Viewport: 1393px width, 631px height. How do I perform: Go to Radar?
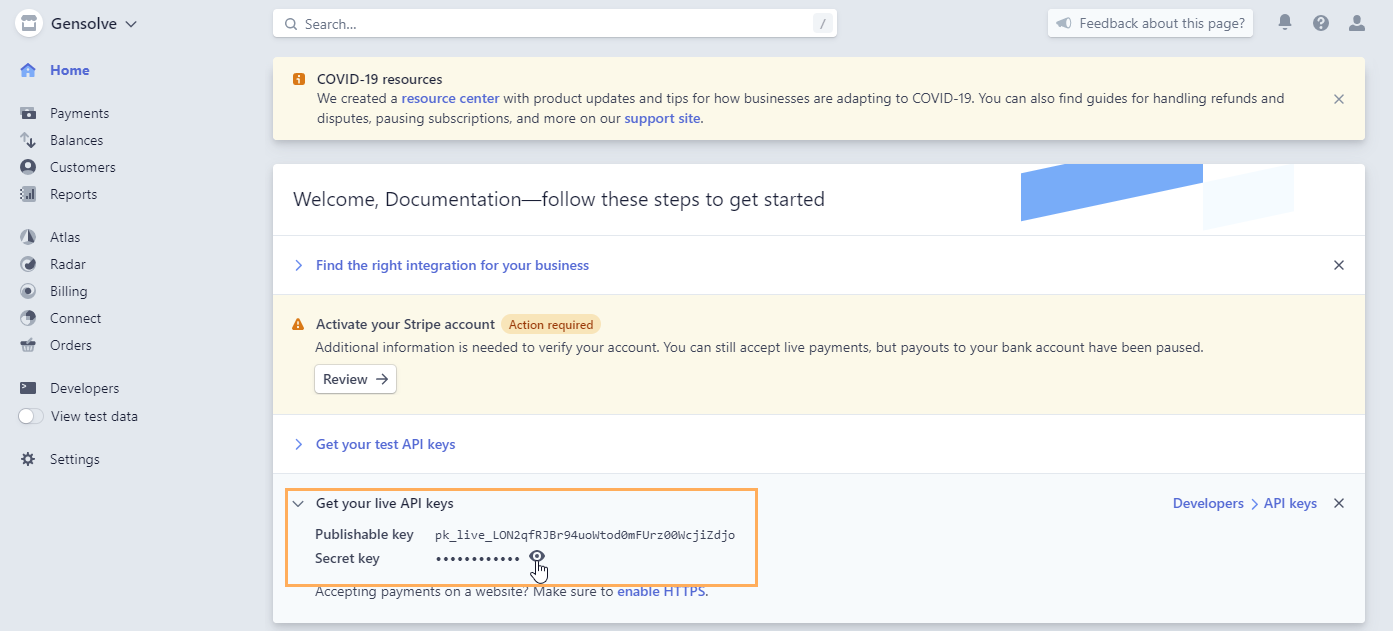[67, 264]
